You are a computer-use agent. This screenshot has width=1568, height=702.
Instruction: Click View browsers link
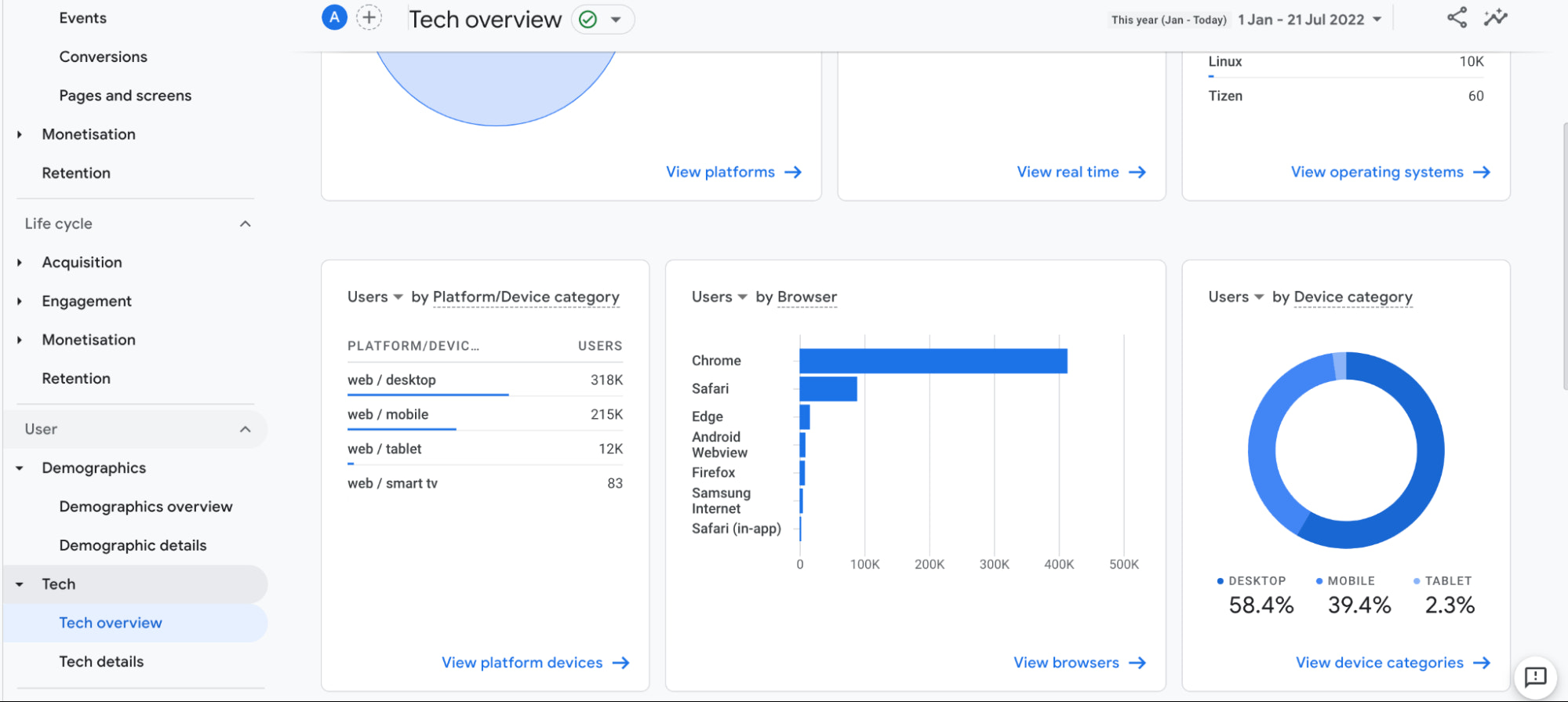coord(1066,663)
